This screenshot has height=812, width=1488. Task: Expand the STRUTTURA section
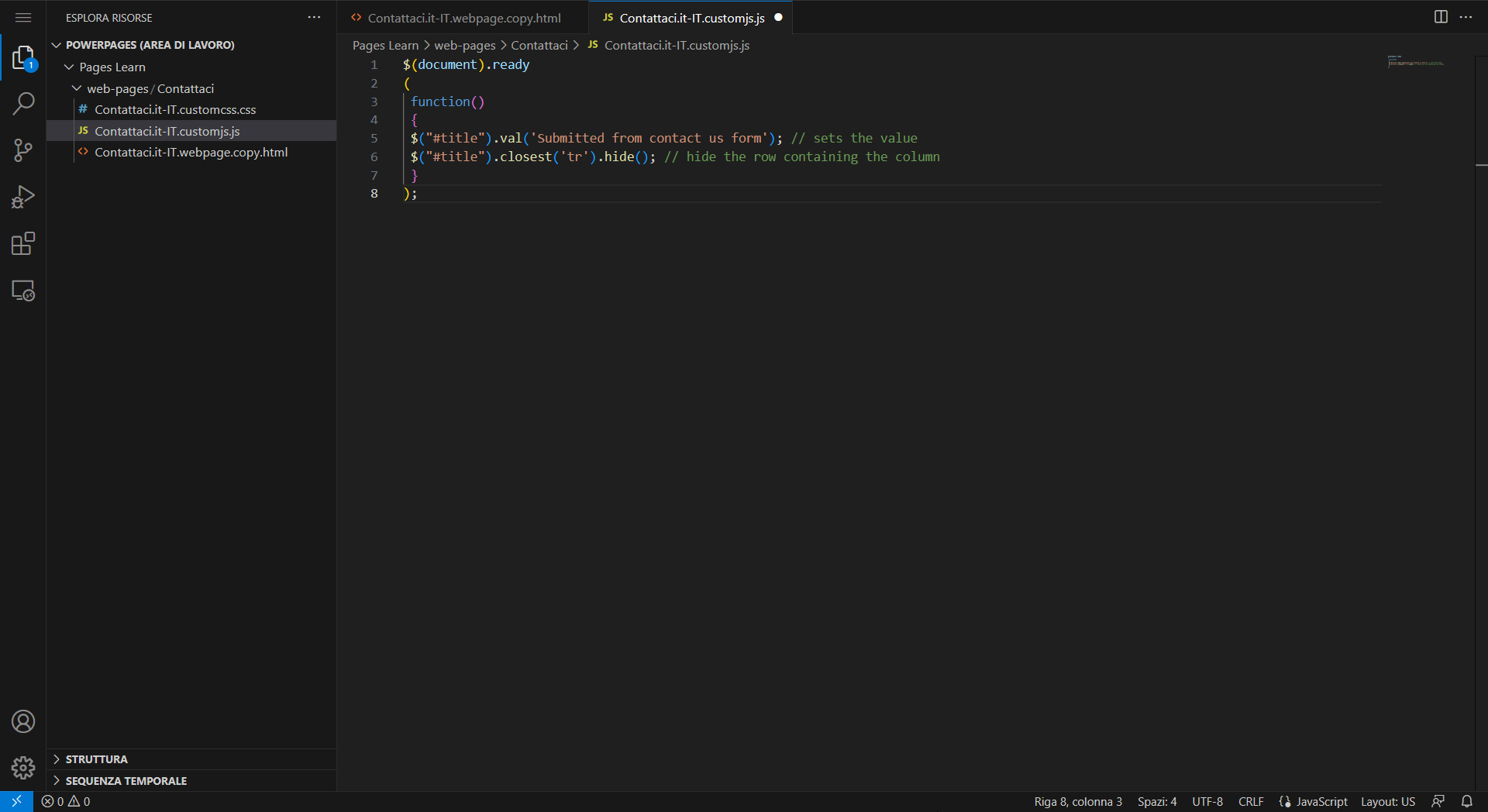(x=96, y=759)
